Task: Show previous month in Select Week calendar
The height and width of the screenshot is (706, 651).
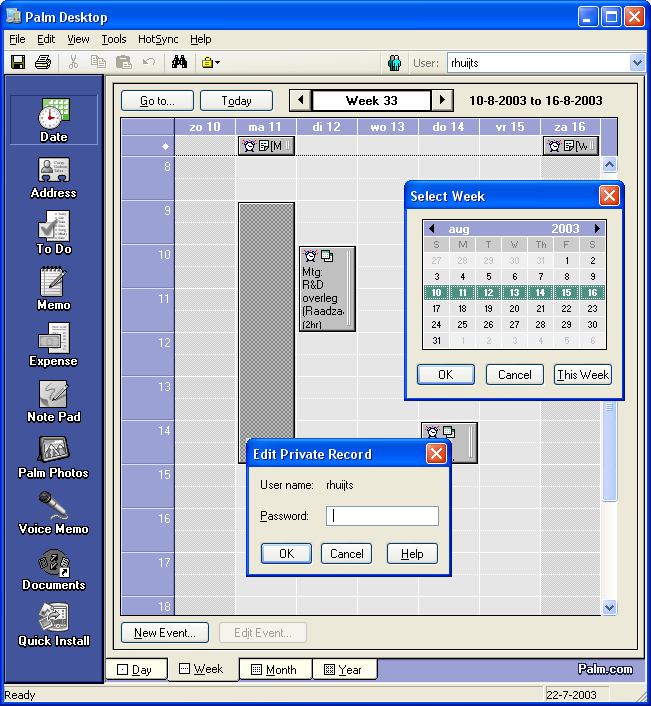Action: (x=432, y=229)
